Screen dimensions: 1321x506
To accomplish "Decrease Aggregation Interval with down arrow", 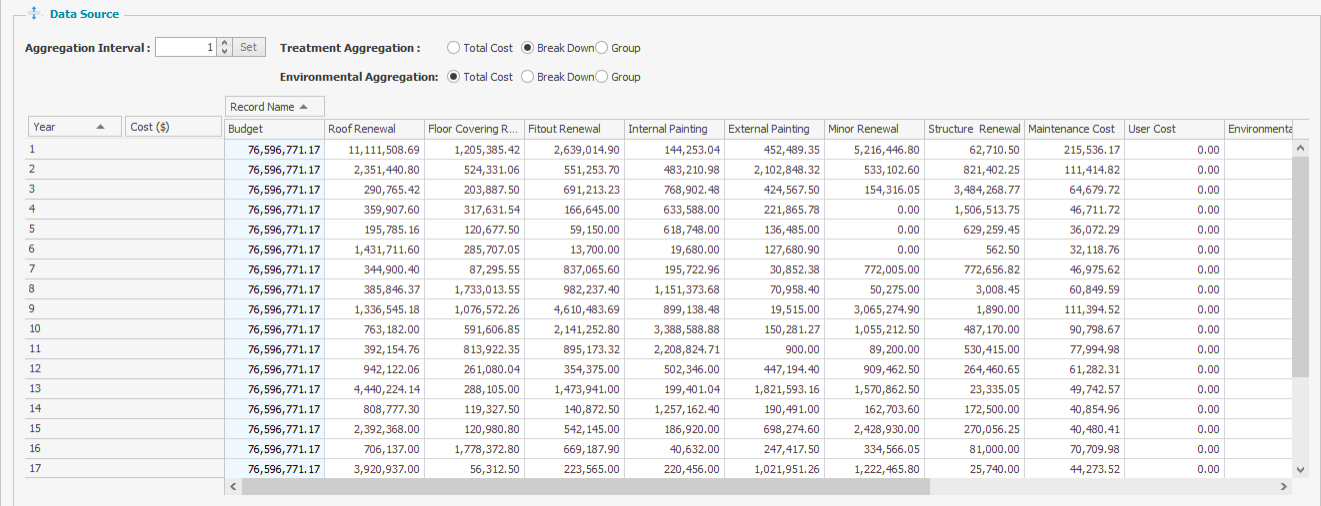I will coord(224,52).
